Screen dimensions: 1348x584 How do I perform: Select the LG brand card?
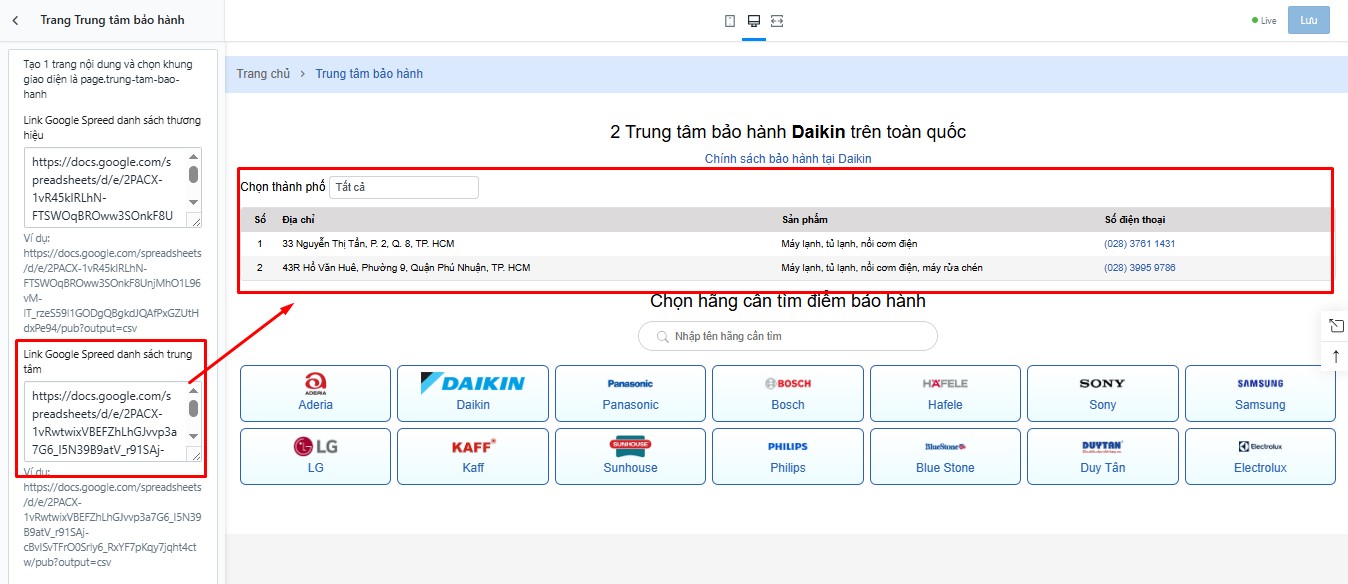click(x=316, y=456)
